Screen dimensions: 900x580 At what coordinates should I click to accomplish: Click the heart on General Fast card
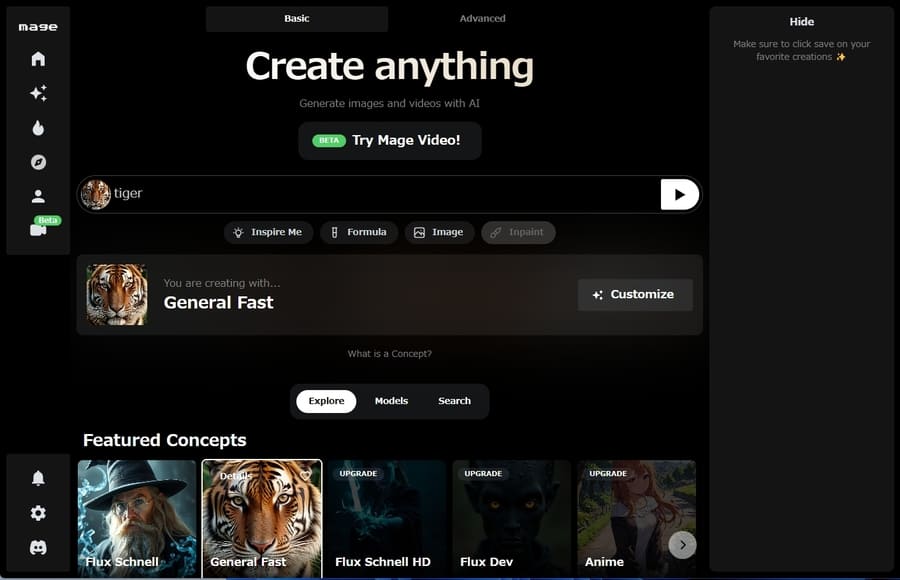tap(305, 474)
